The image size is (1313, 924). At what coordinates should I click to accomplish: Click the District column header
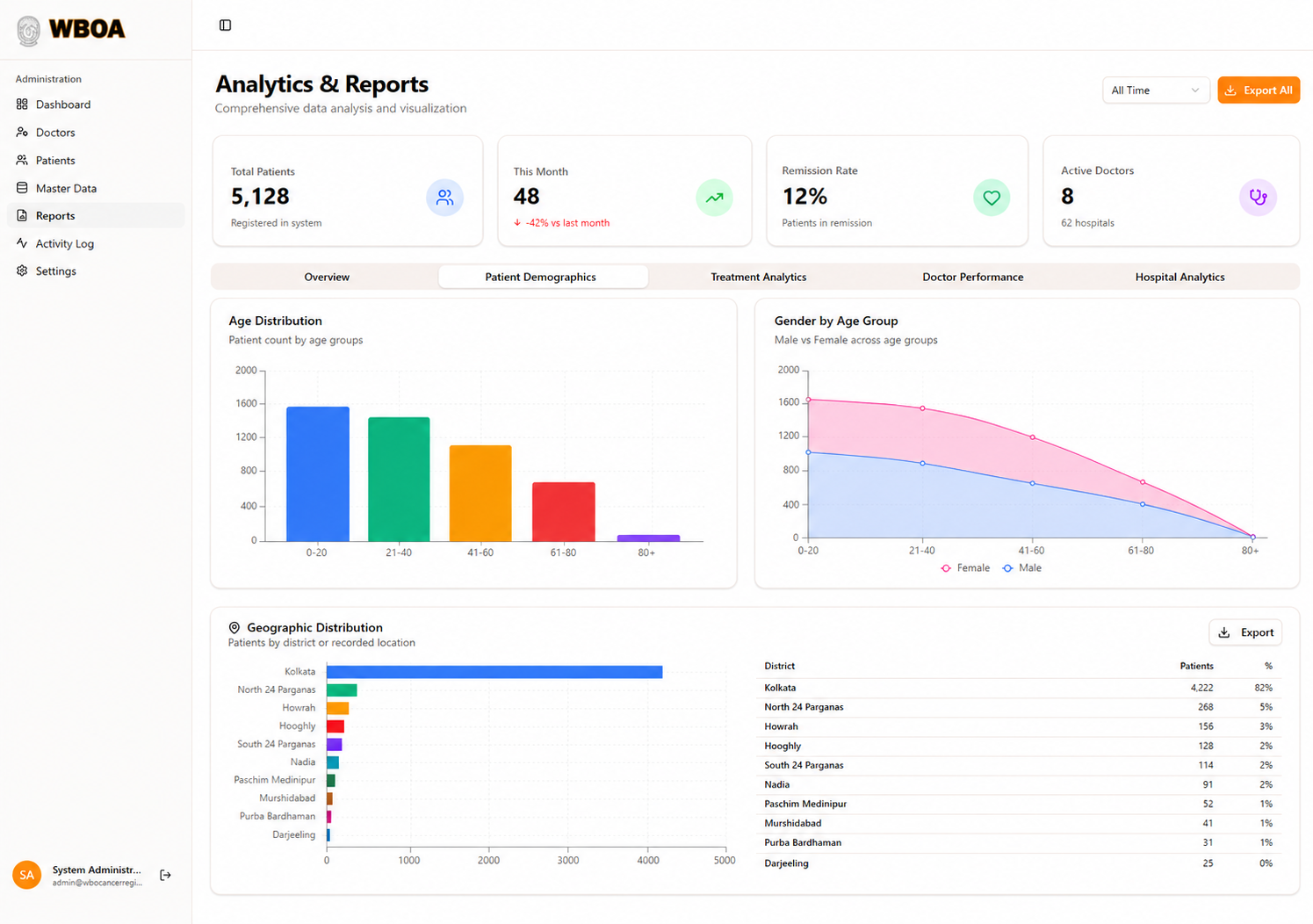click(780, 666)
